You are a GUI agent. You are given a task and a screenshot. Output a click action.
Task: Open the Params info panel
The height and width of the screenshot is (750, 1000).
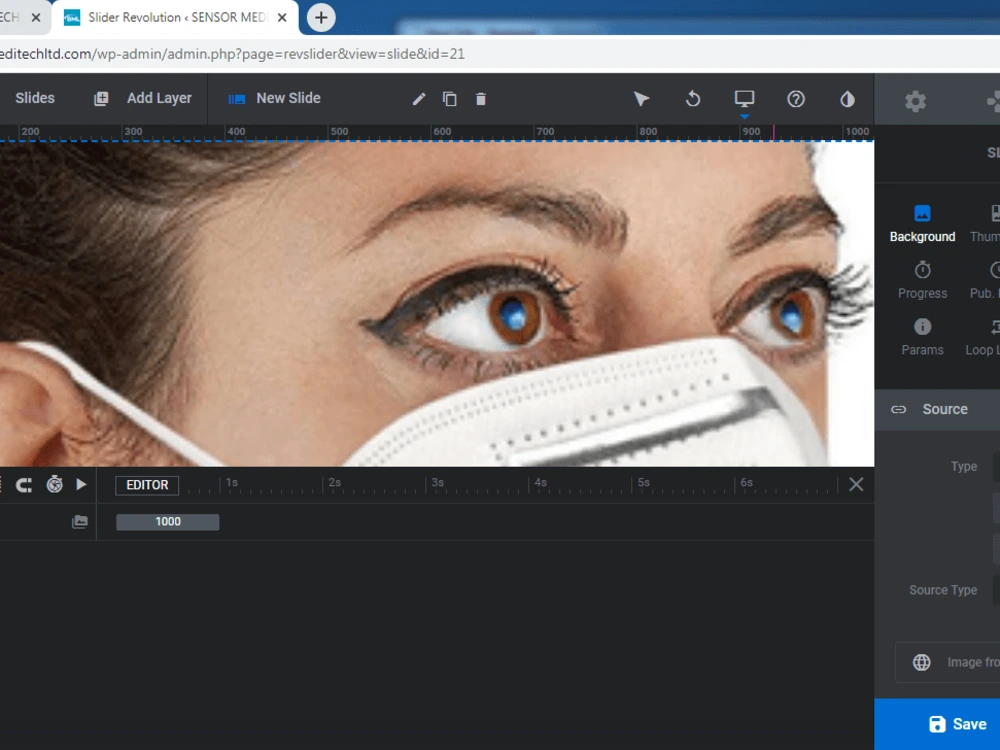click(922, 327)
